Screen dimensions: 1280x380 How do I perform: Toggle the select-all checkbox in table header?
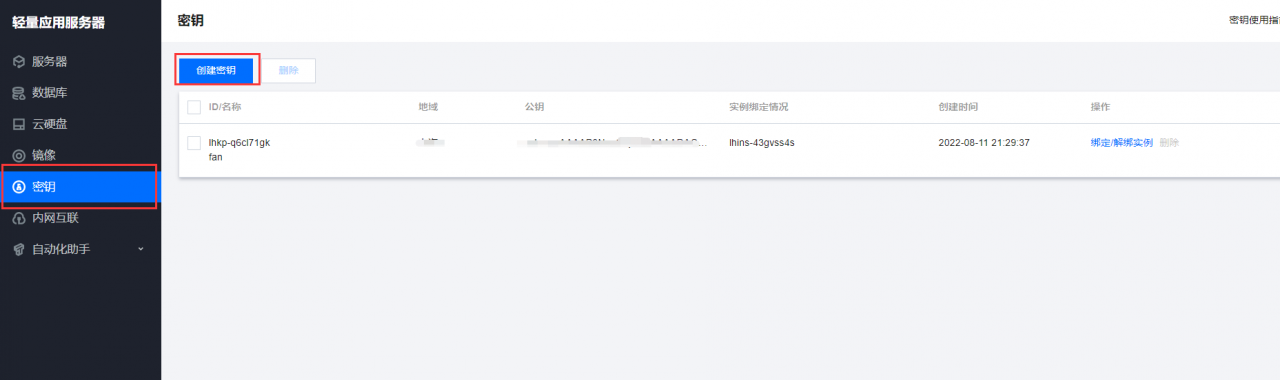[x=194, y=107]
